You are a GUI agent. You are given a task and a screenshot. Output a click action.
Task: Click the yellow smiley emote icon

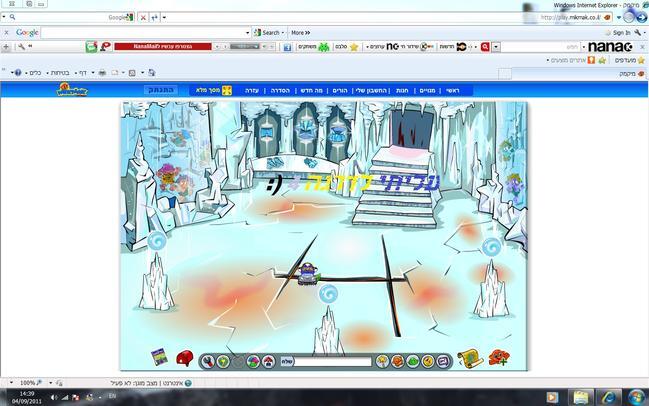tap(428, 361)
